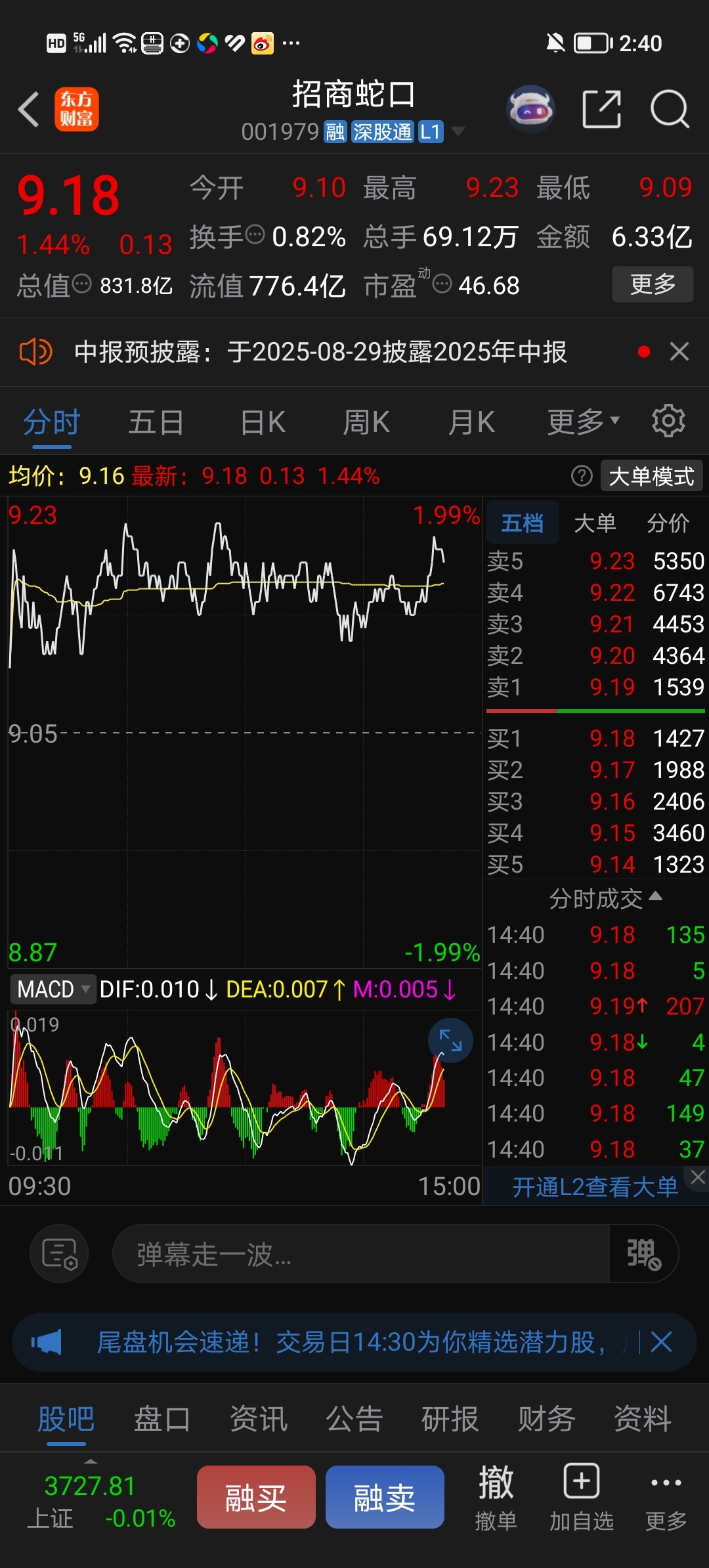Open the 中报预披露 announcement text
The height and width of the screenshot is (1568, 709).
pos(320,352)
